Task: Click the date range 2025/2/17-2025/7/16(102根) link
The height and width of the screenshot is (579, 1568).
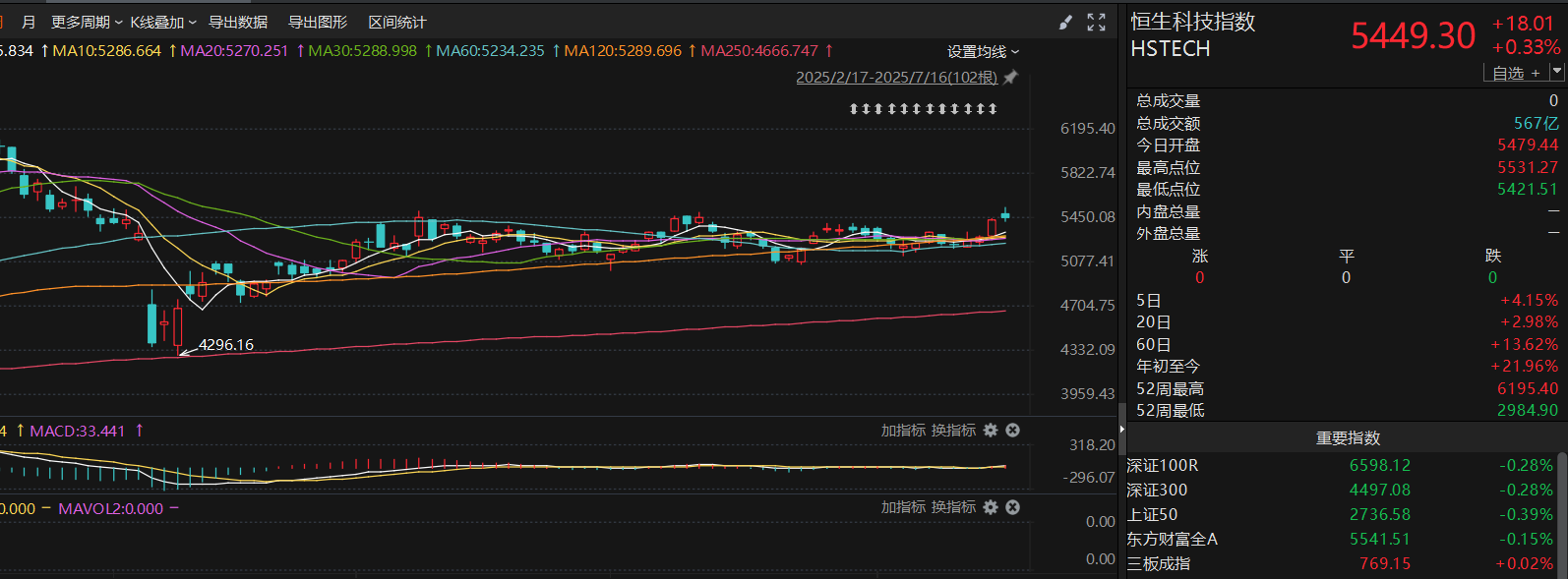Action: click(896, 77)
